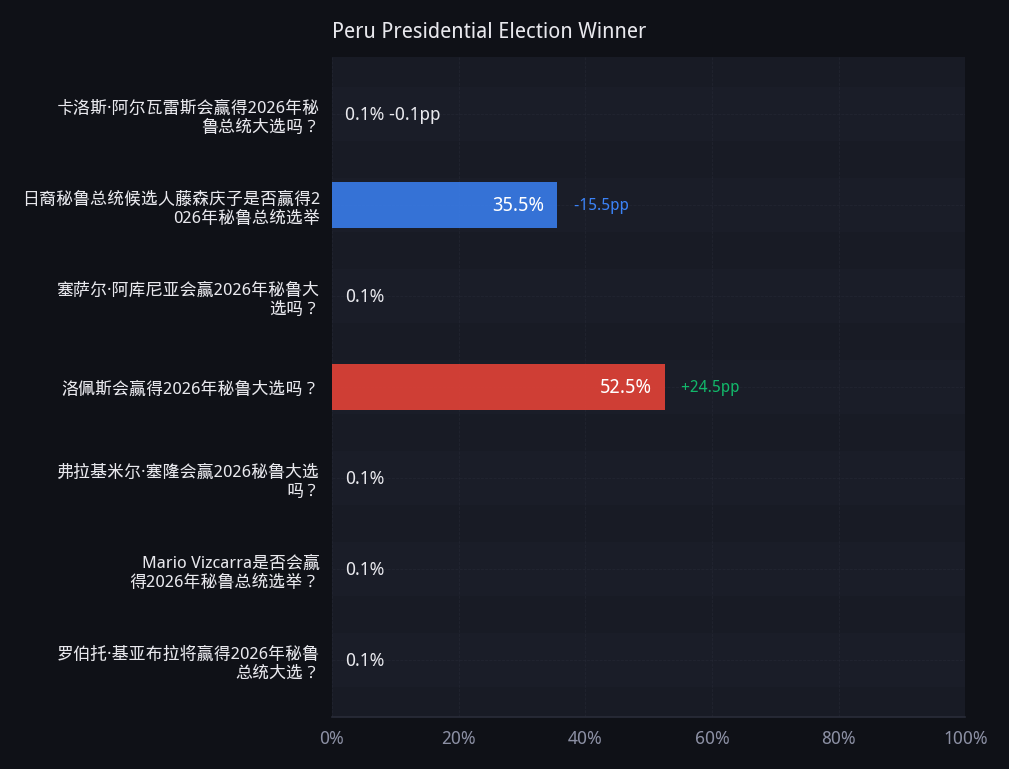Click the 藤森庆子 question label
1009x769 pixels.
[x=172, y=207]
